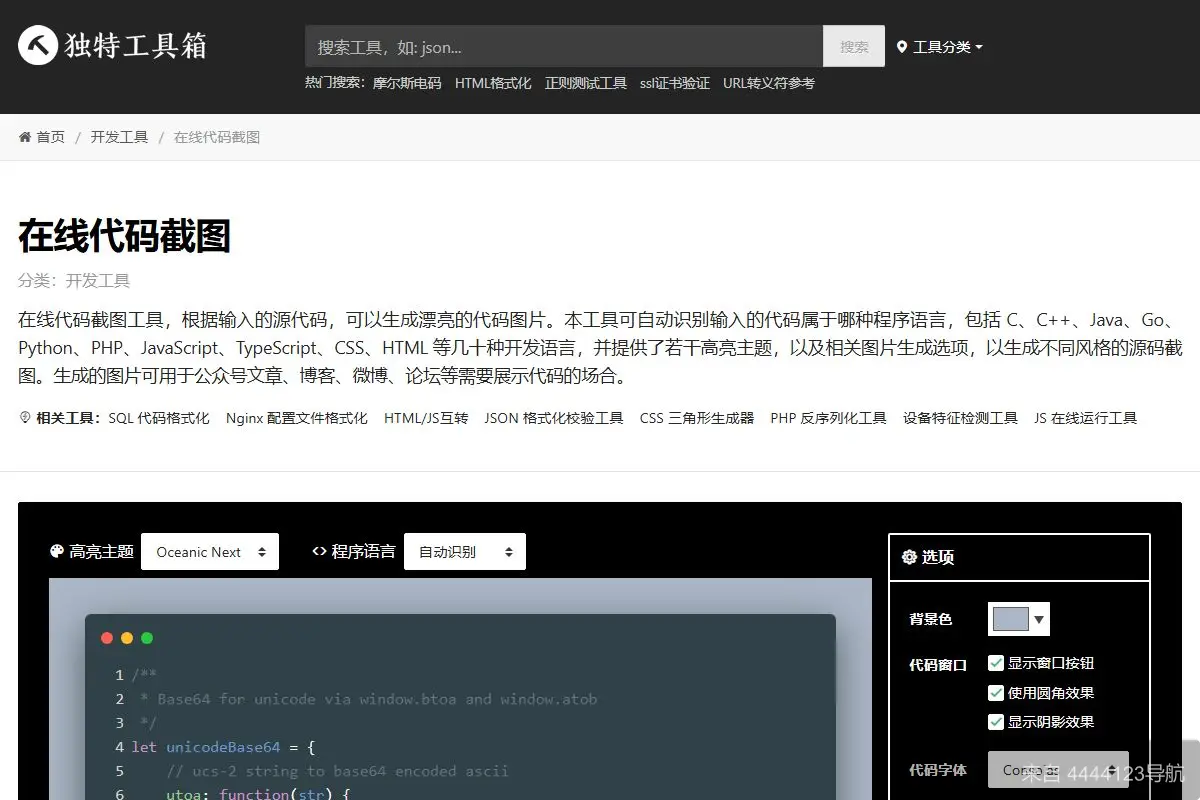Open the Oceanic Next theme dropdown
Image resolution: width=1200 pixels, height=800 pixels.
[210, 551]
